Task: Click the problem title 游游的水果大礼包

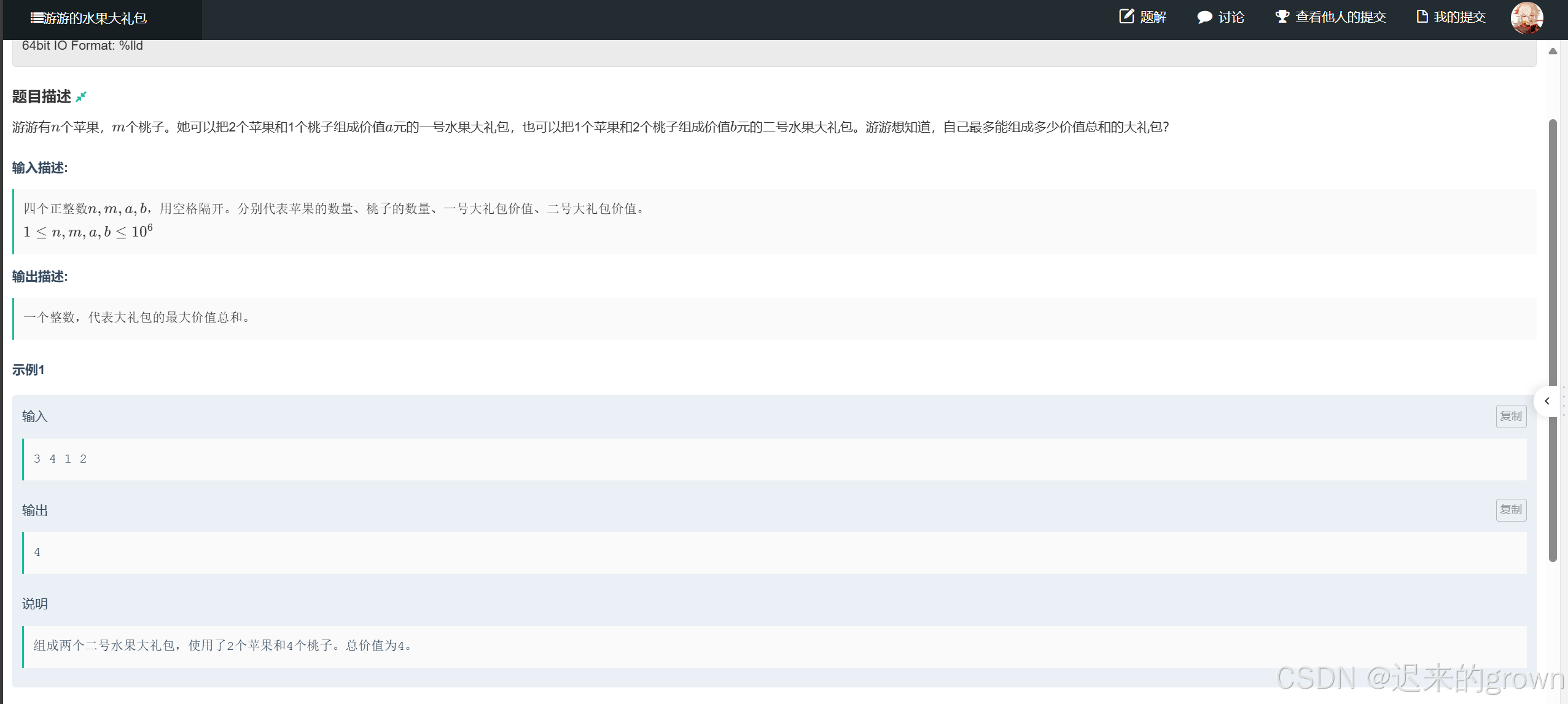Action: coord(95,18)
